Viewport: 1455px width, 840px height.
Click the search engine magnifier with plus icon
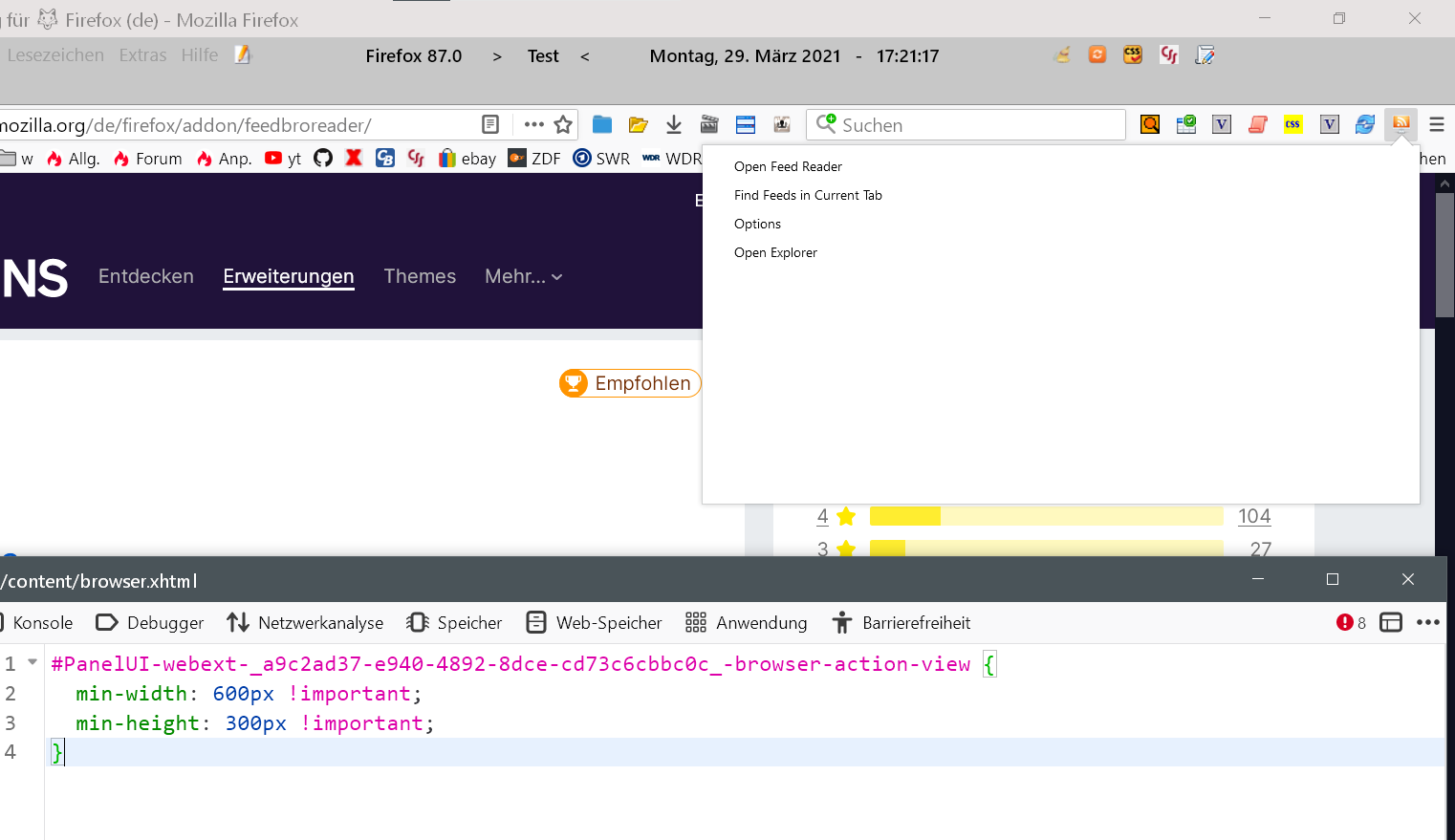(x=825, y=124)
